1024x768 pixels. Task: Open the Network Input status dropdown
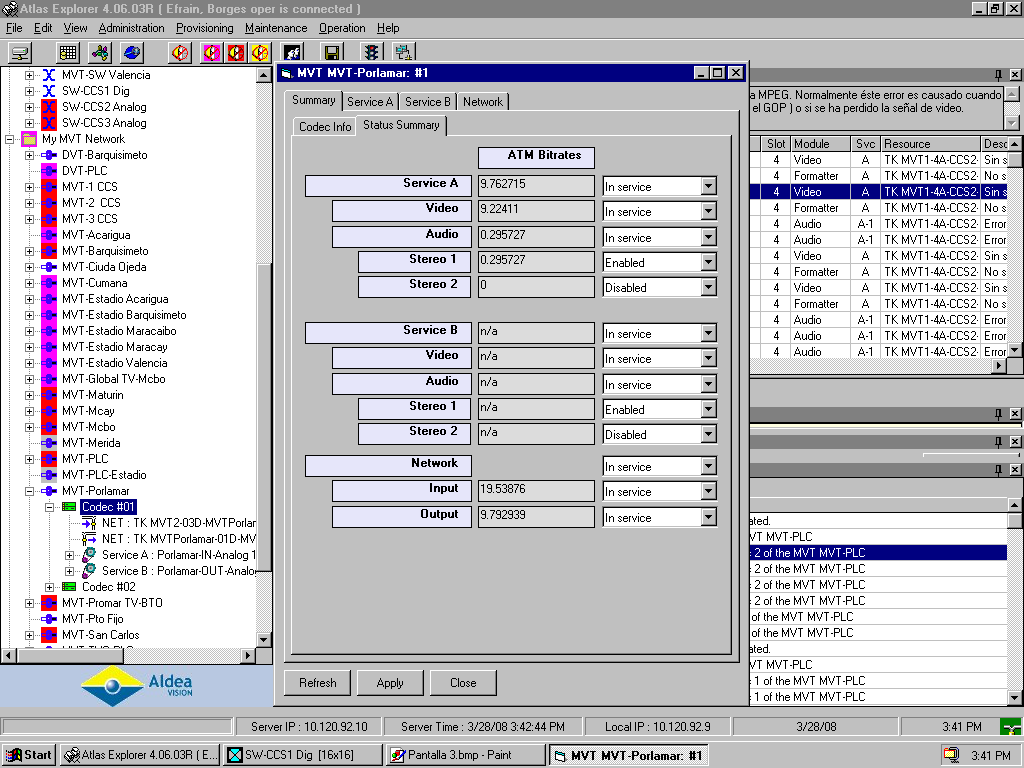click(708, 492)
